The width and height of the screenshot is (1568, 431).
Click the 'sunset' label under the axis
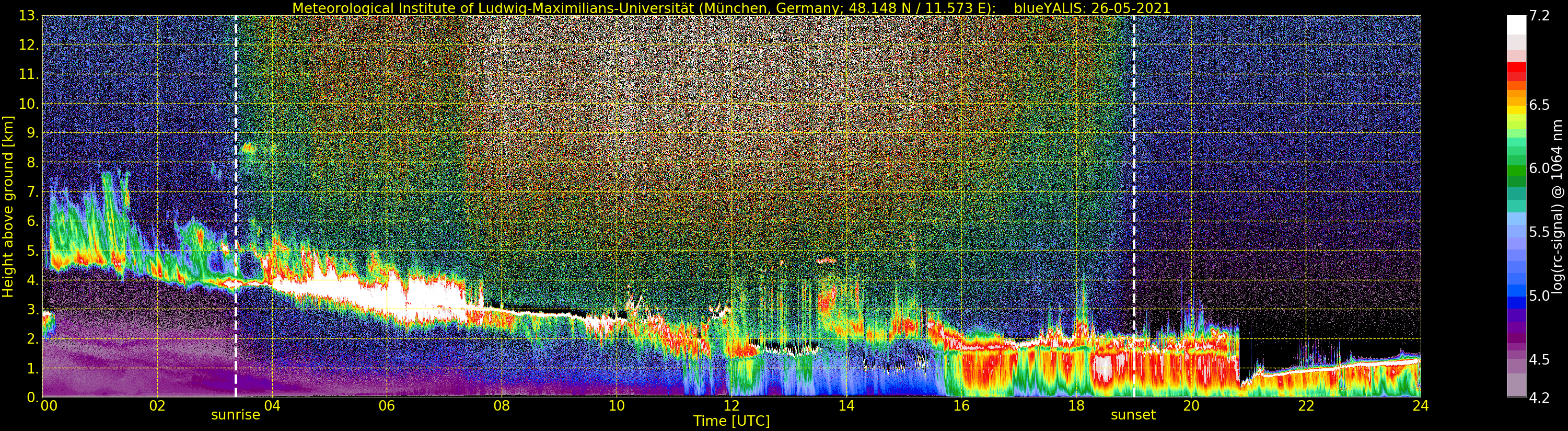point(1133,415)
